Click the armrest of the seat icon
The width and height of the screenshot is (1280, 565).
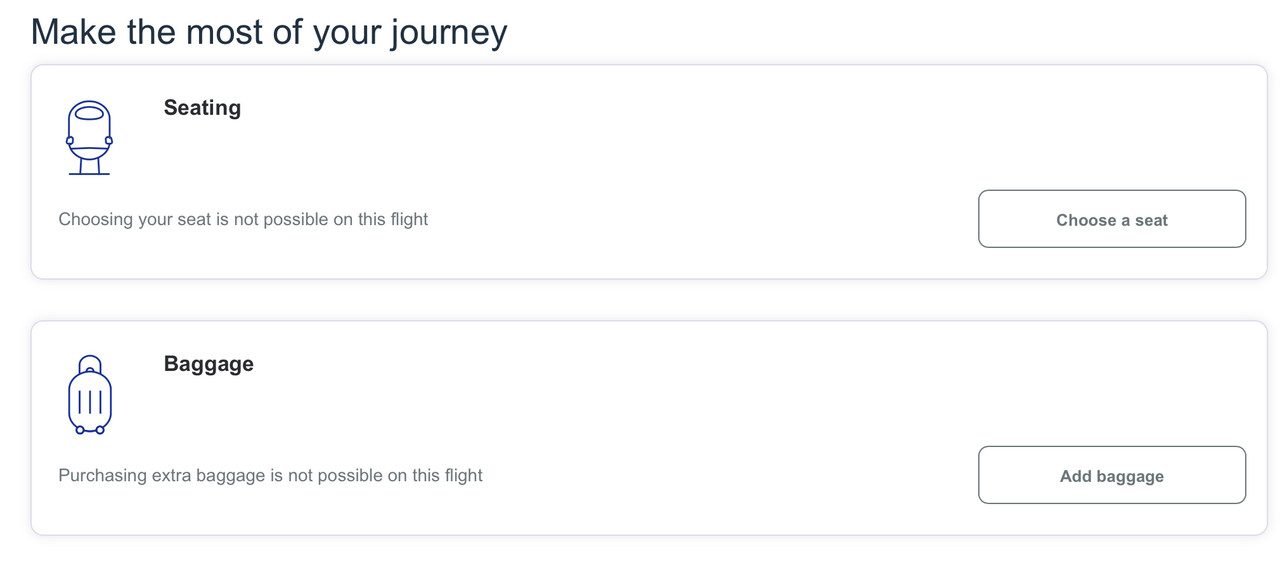(70, 141)
